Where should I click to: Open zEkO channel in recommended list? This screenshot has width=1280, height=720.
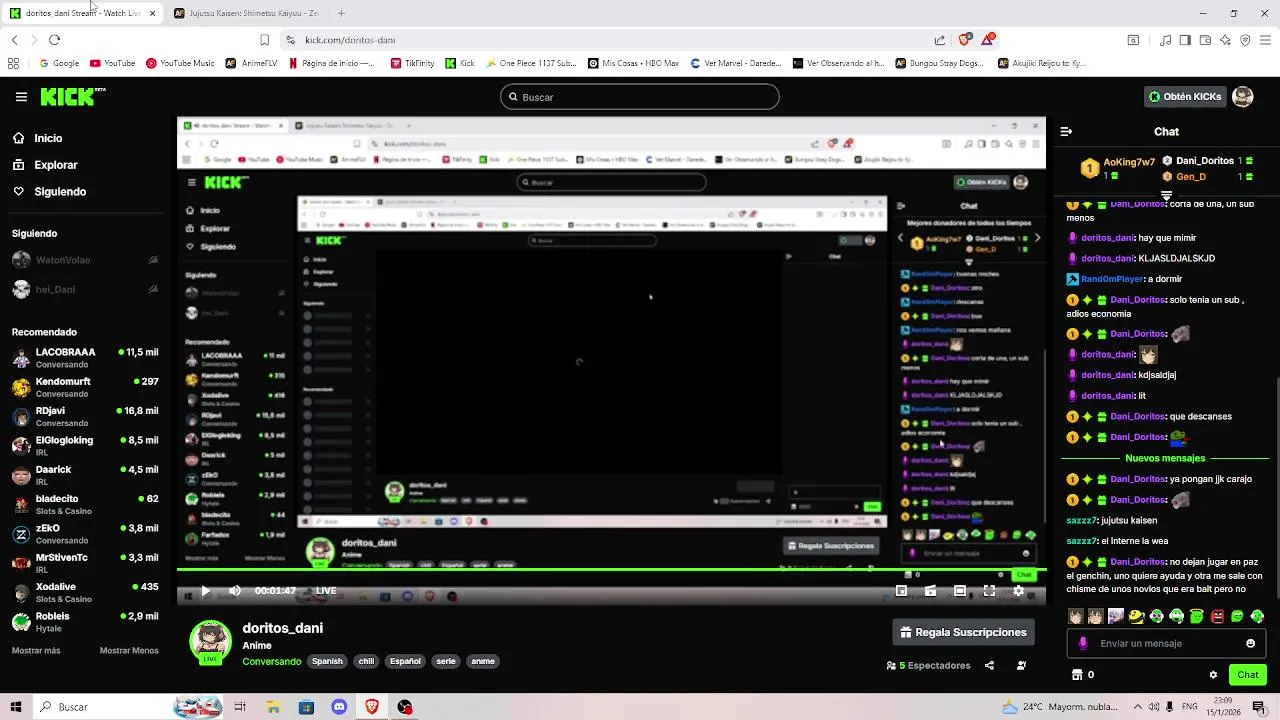pyautogui.click(x=85, y=533)
